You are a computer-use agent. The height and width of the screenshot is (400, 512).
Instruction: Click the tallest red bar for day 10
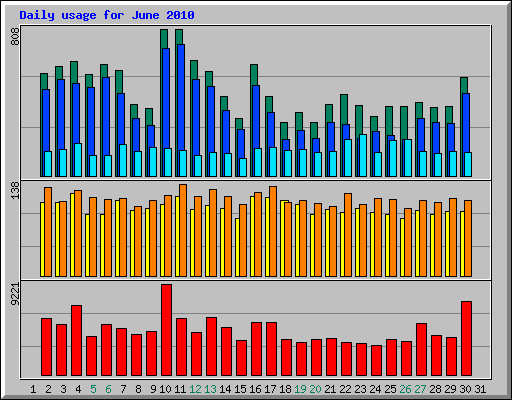166,330
